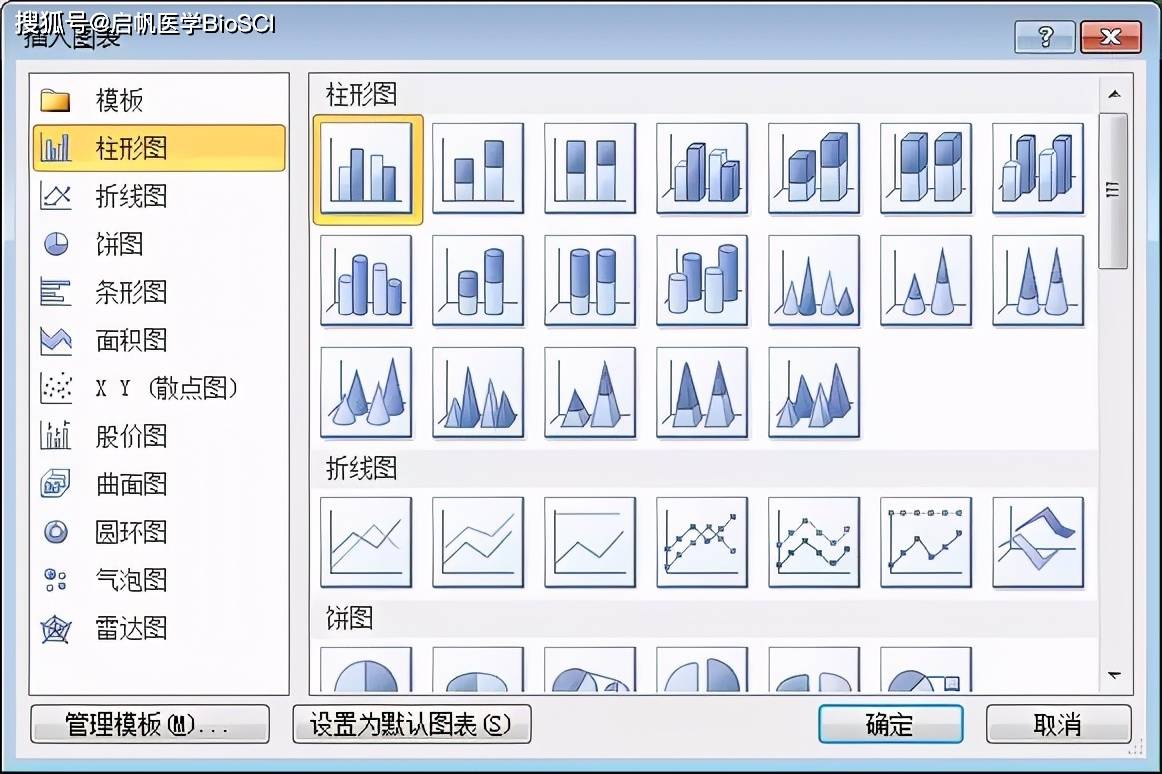The image size is (1162, 774).
Task: Select 条形图 from the chart type list
Action: 130,292
